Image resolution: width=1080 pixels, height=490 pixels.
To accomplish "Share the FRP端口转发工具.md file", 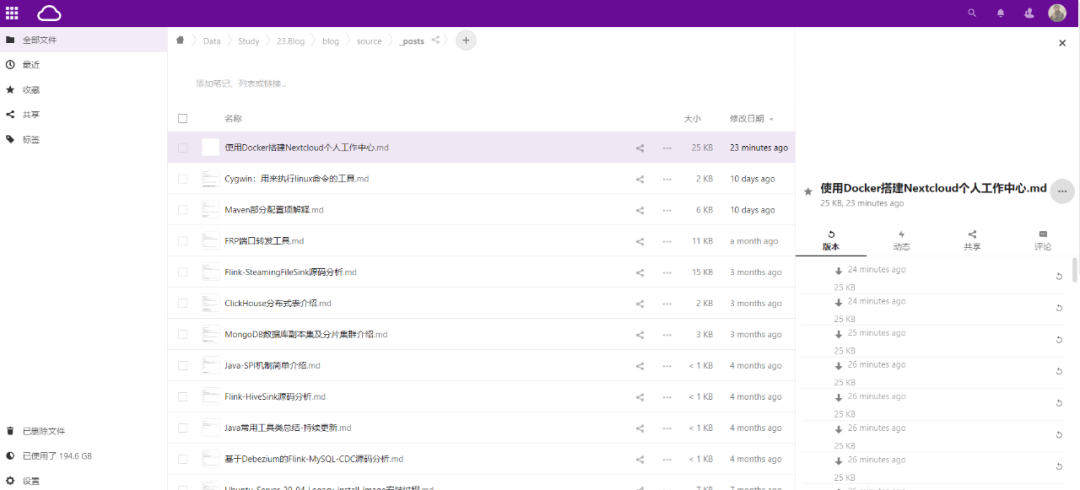I will click(640, 241).
